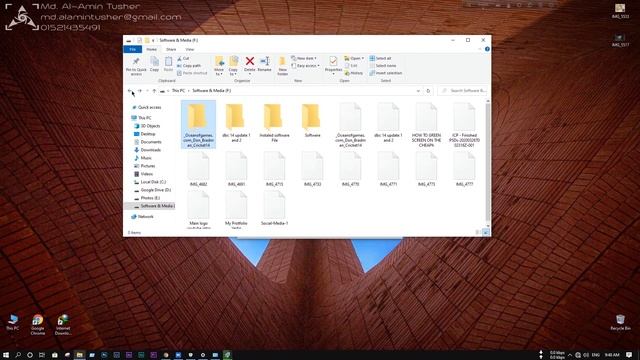This screenshot has height=360, width=640.
Task: Select Downloads in navigation pane
Action: coord(148,150)
